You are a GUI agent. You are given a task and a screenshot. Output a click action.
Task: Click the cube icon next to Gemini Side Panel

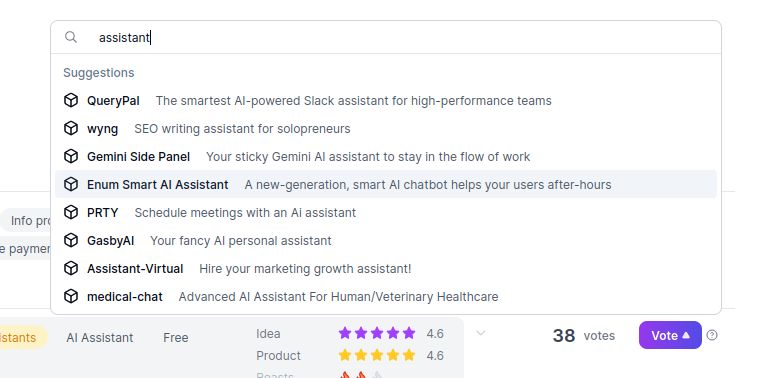click(71, 157)
